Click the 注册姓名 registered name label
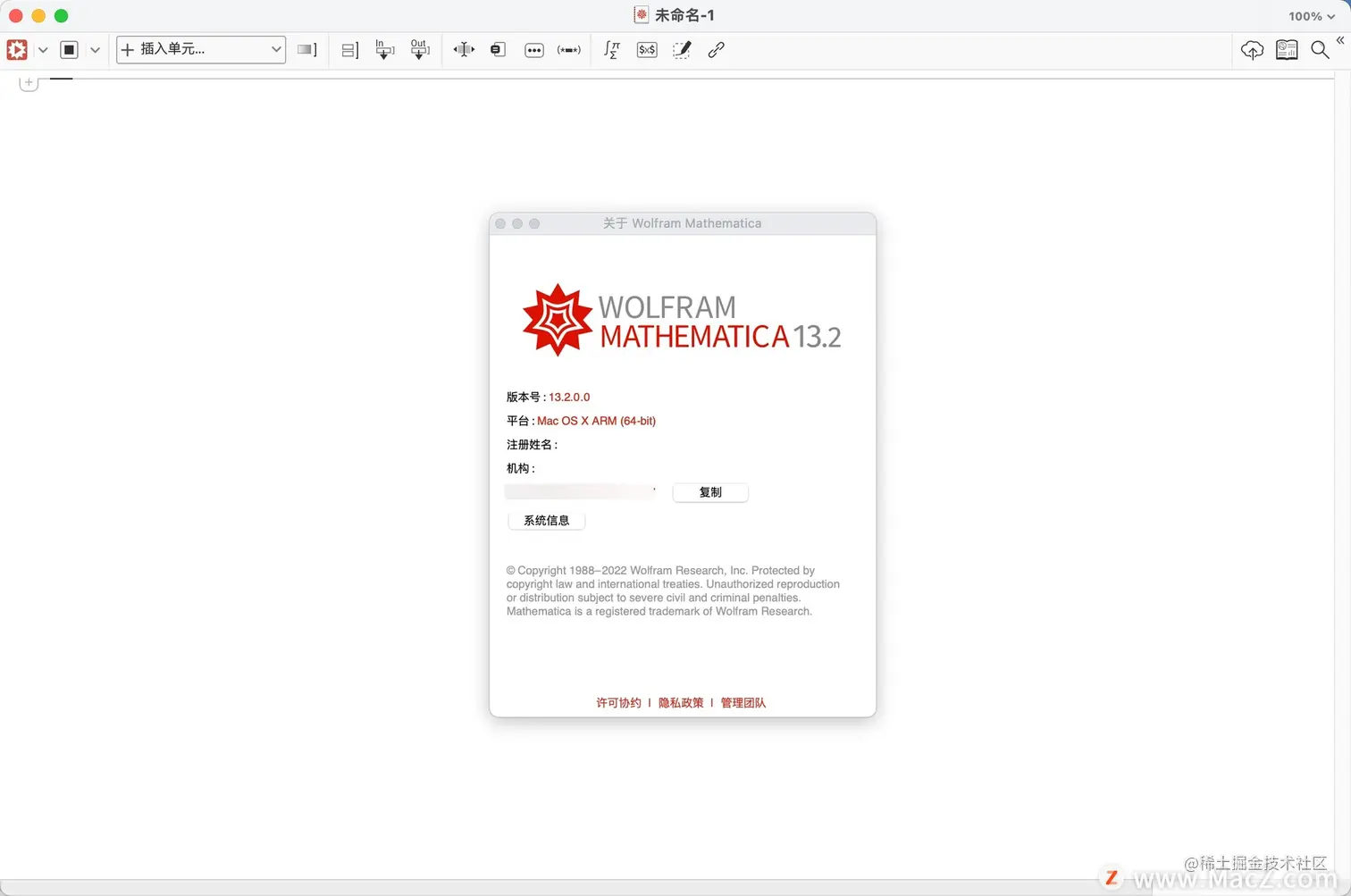This screenshot has height=896, width=1351. tap(532, 445)
